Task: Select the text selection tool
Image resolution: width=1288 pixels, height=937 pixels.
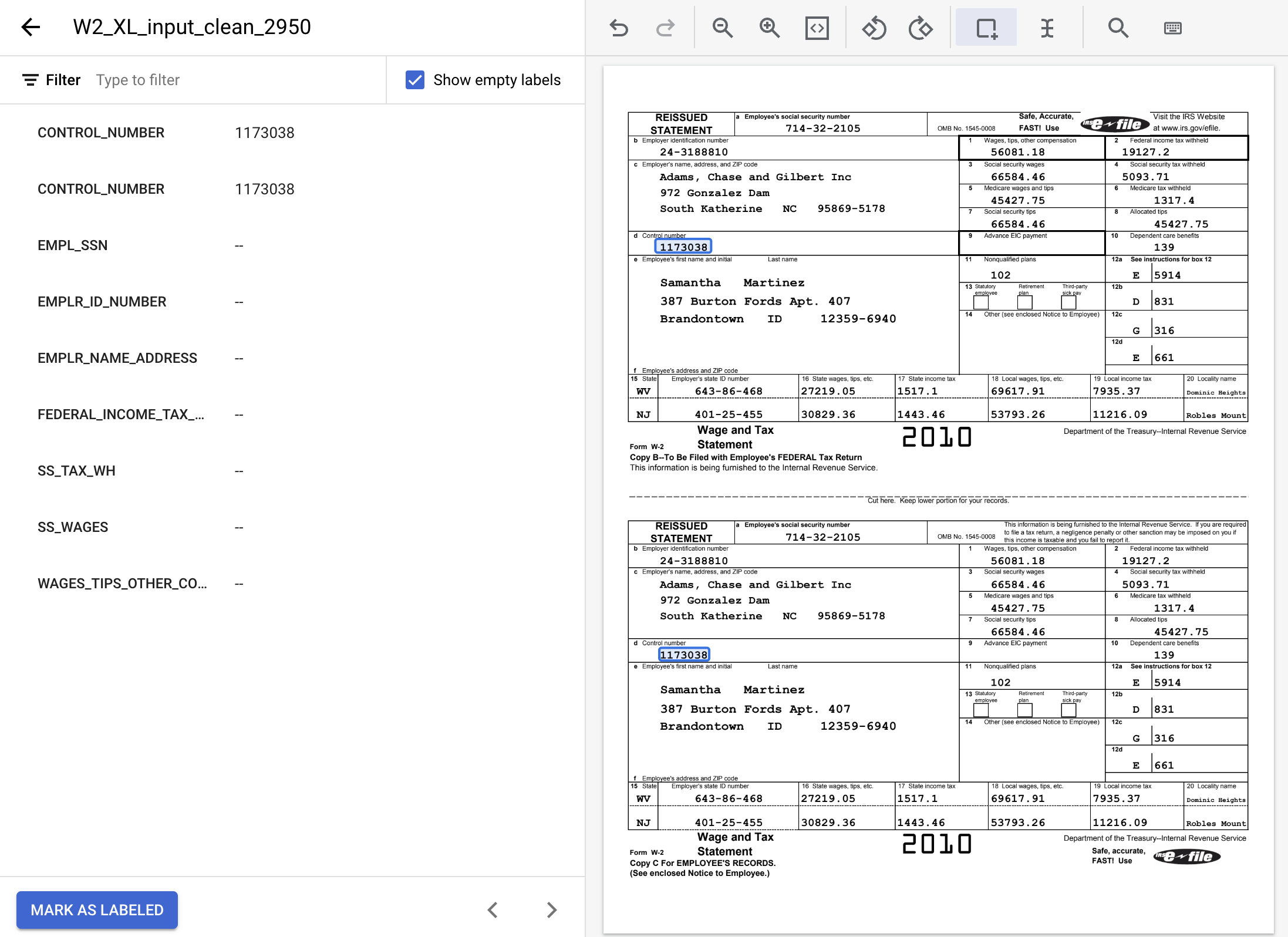Action: [x=1047, y=27]
